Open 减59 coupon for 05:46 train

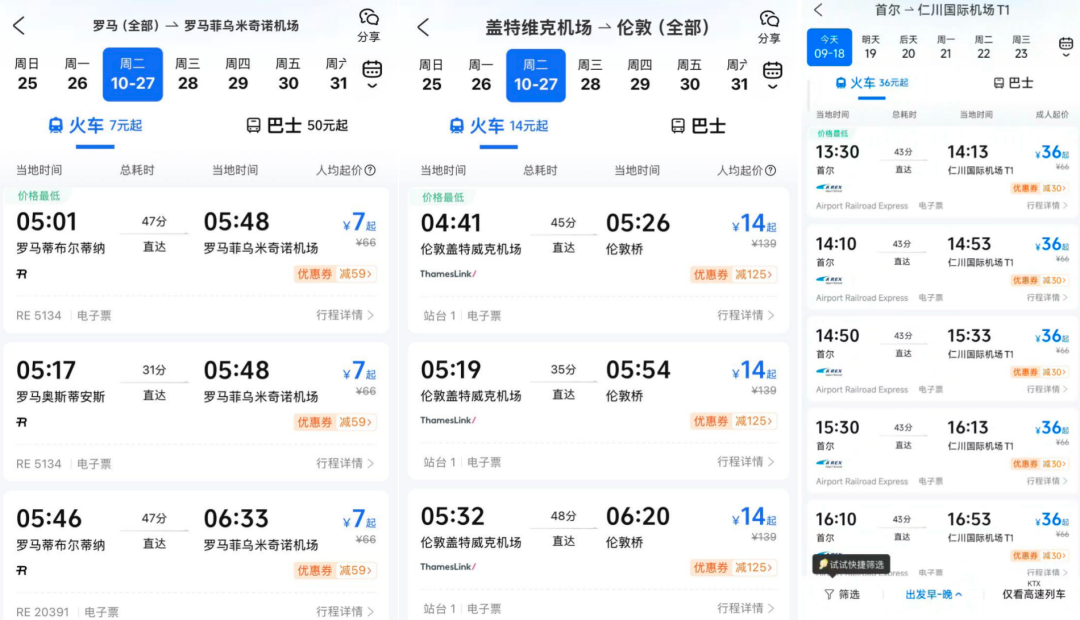point(335,570)
